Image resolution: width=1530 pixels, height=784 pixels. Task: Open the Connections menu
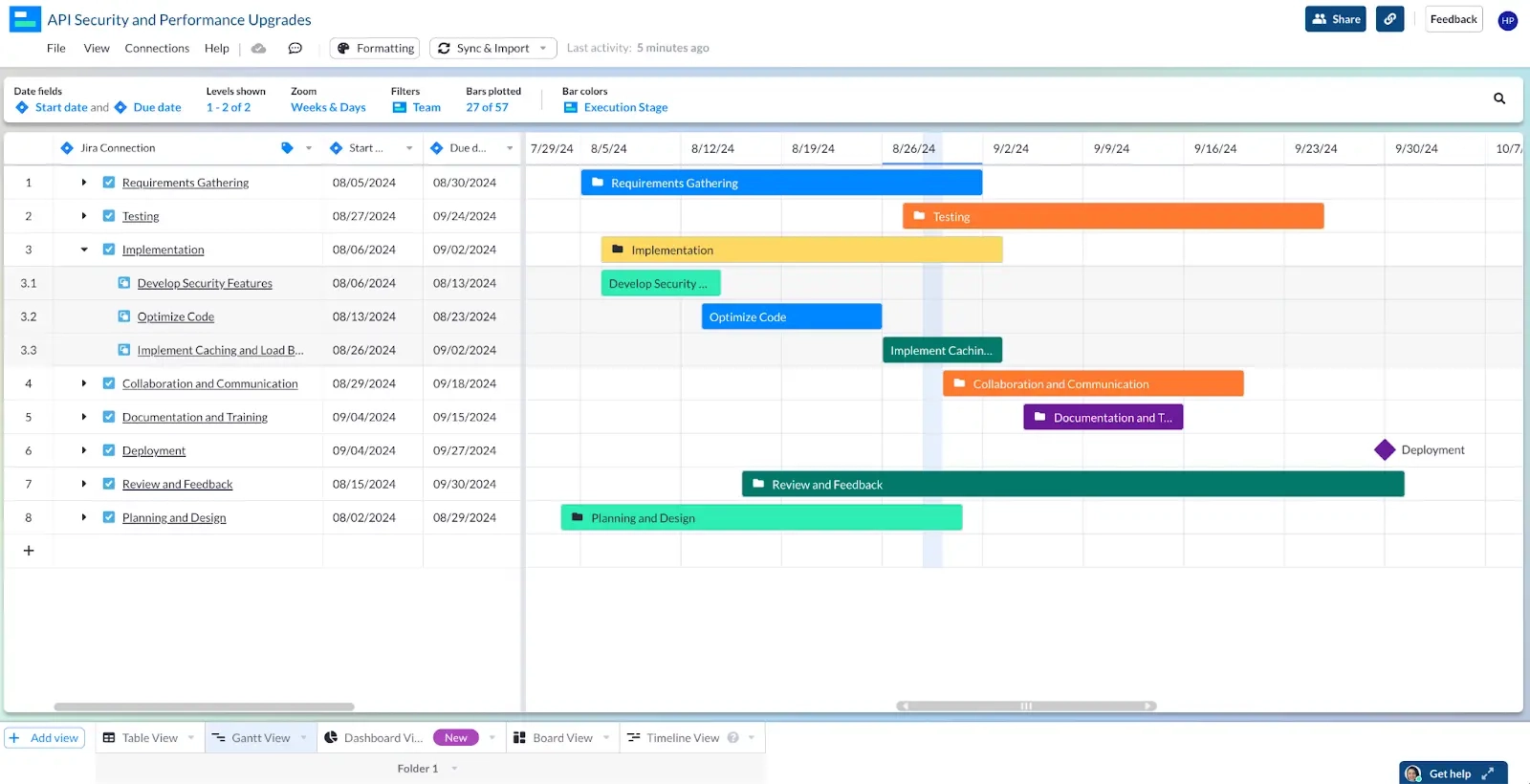157,48
